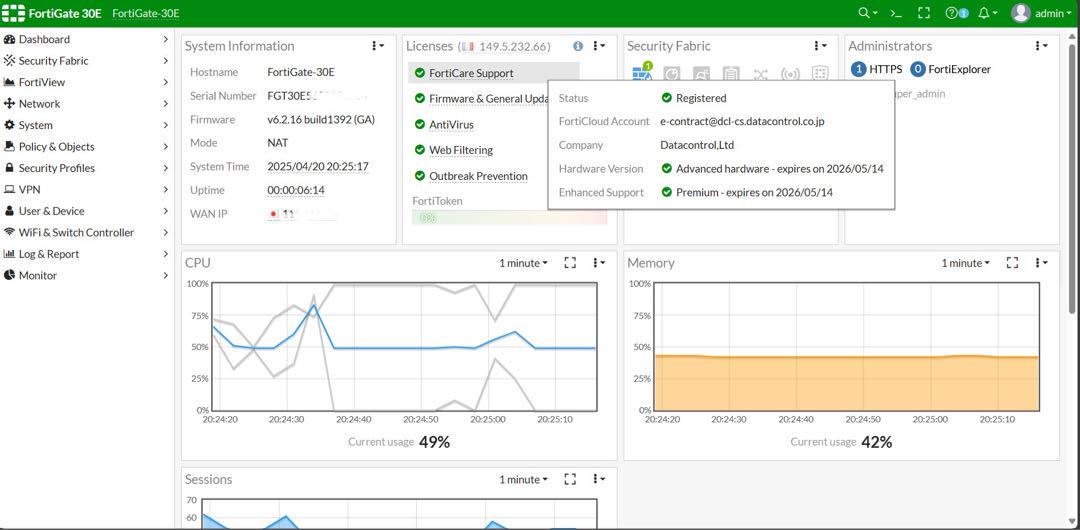Click the System Time value
The height and width of the screenshot is (530, 1080).
tap(318, 166)
